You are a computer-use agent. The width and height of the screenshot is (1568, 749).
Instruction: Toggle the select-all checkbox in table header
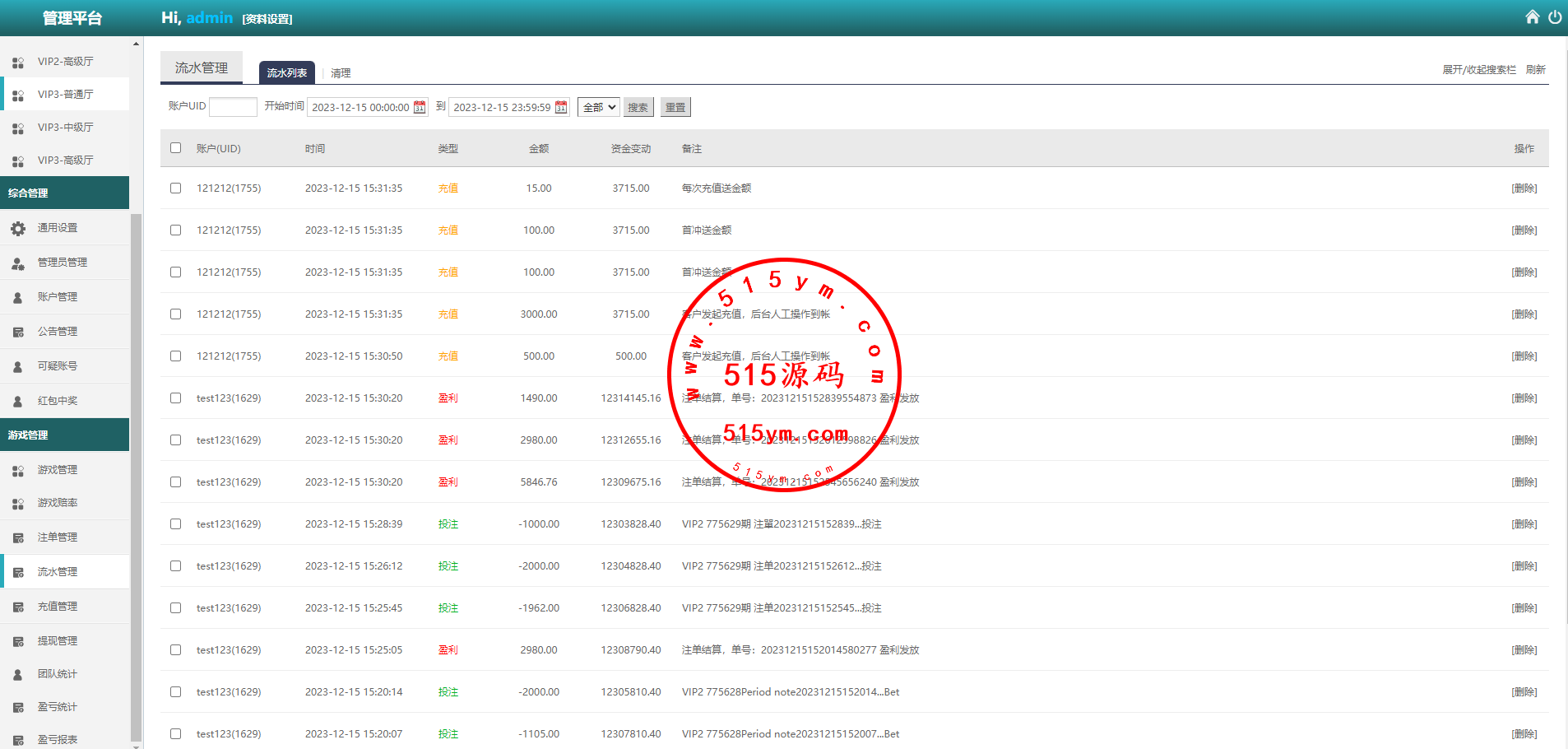tap(175, 148)
